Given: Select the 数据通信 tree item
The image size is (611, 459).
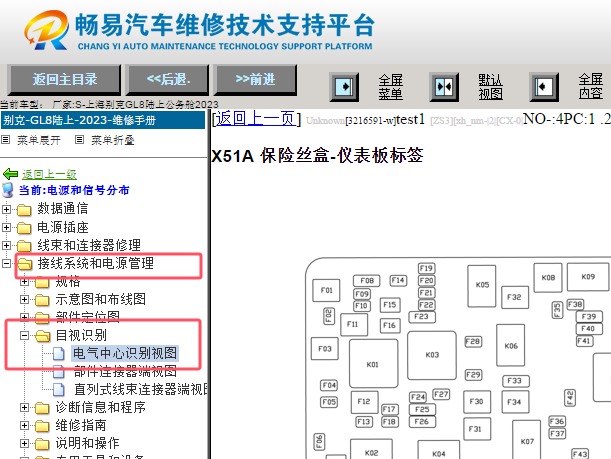Looking at the screenshot, I should pyautogui.click(x=63, y=209).
